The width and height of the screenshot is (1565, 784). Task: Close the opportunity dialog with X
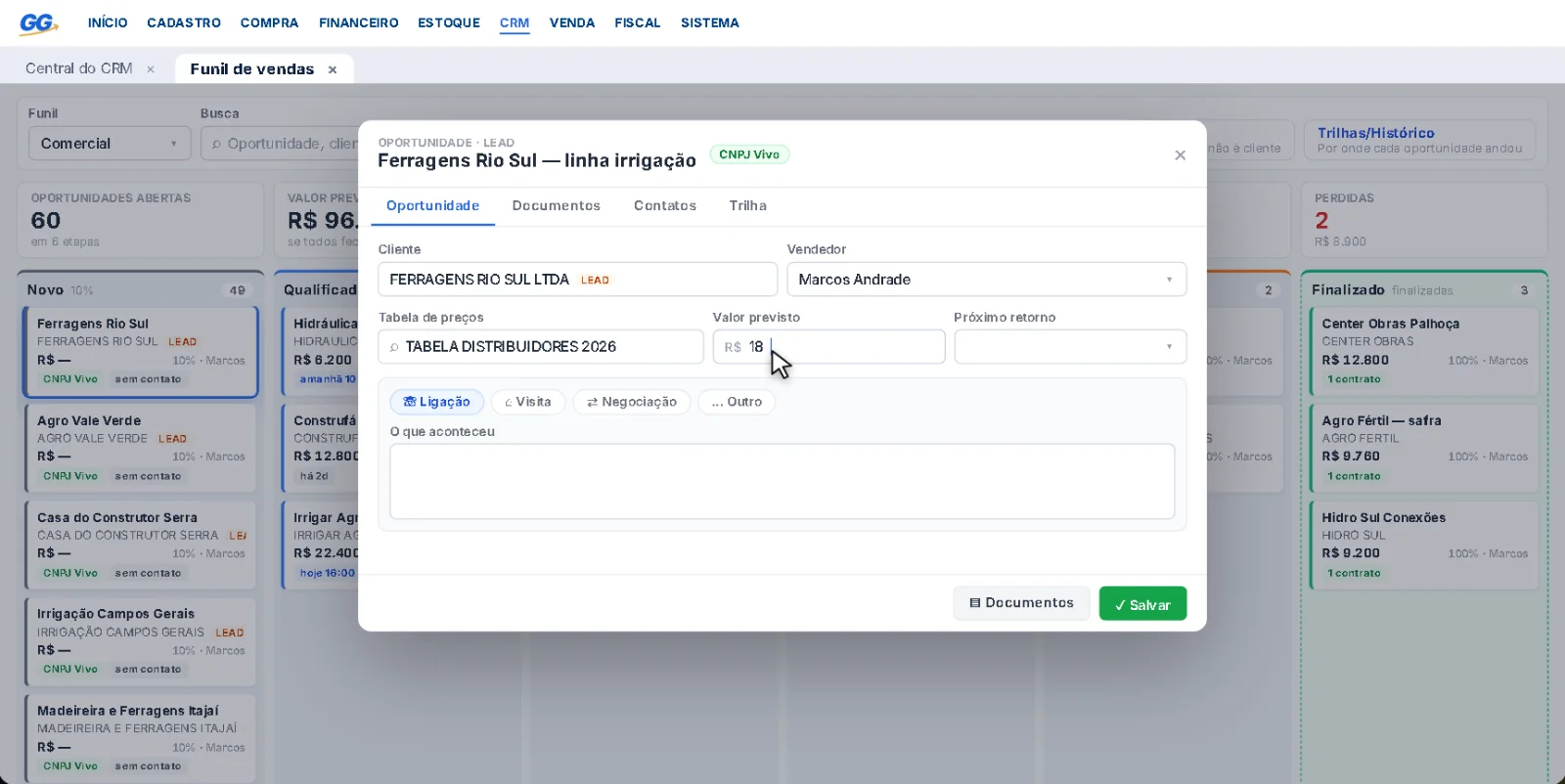(x=1180, y=155)
